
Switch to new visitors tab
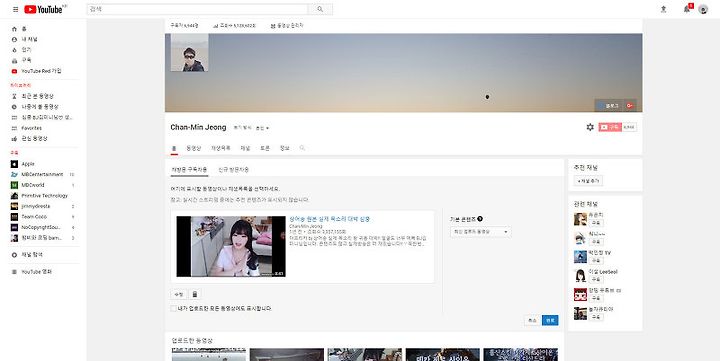(x=233, y=170)
